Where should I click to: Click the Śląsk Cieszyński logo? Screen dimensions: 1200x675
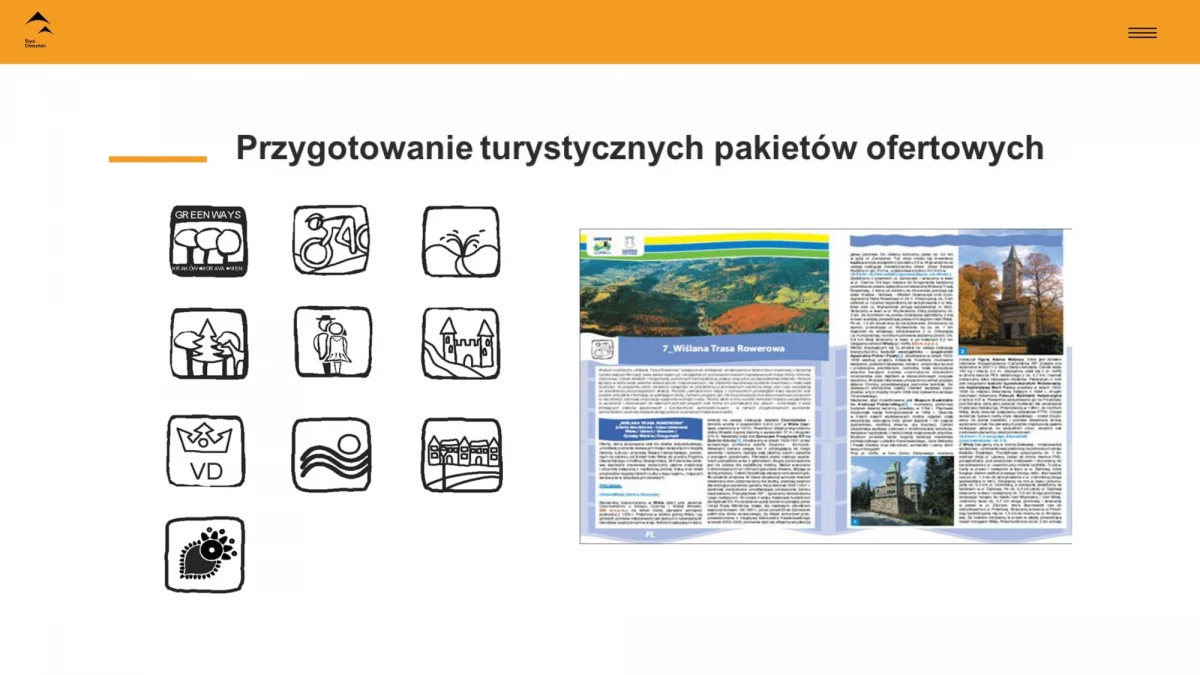36,30
